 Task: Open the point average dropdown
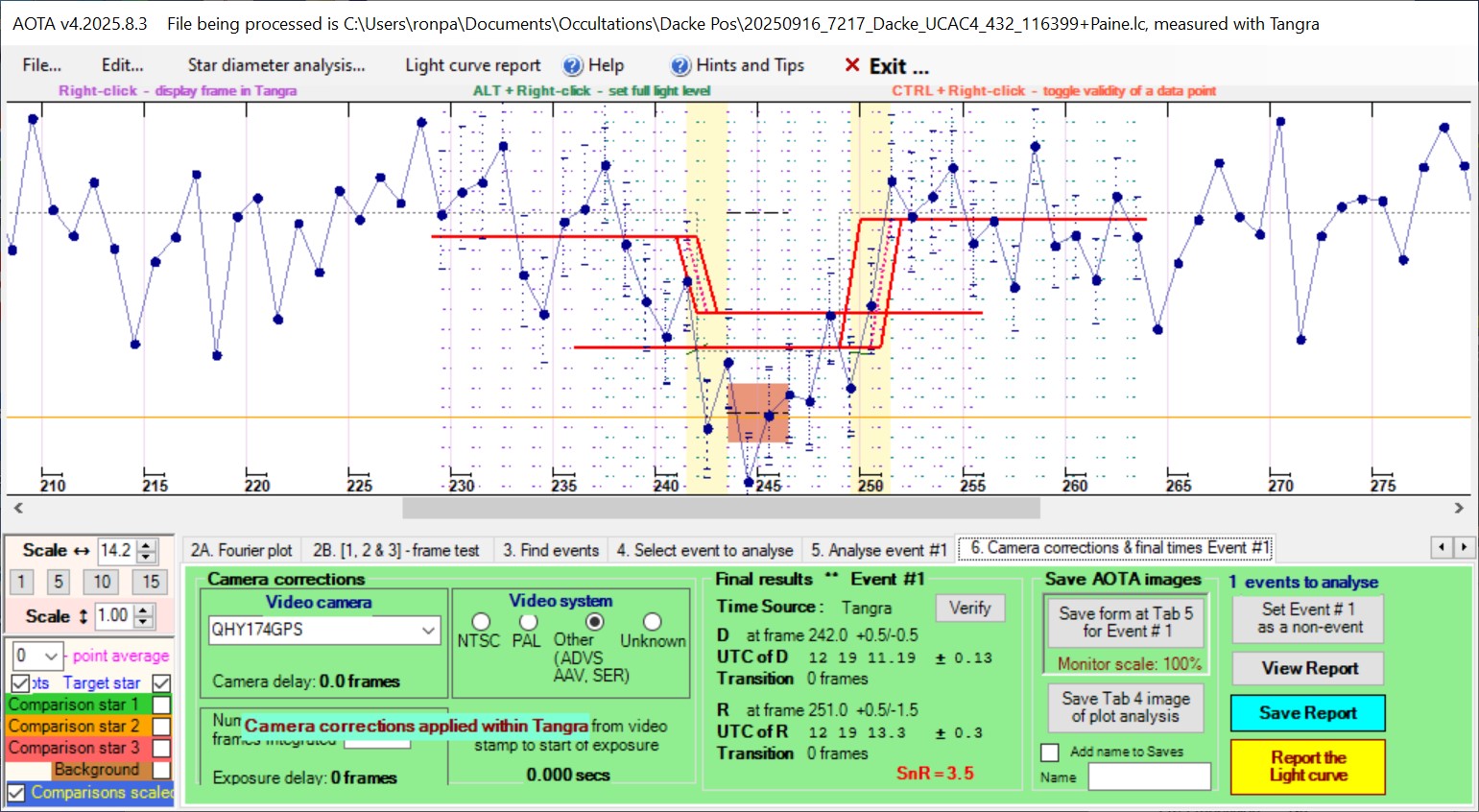pyautogui.click(x=51, y=656)
